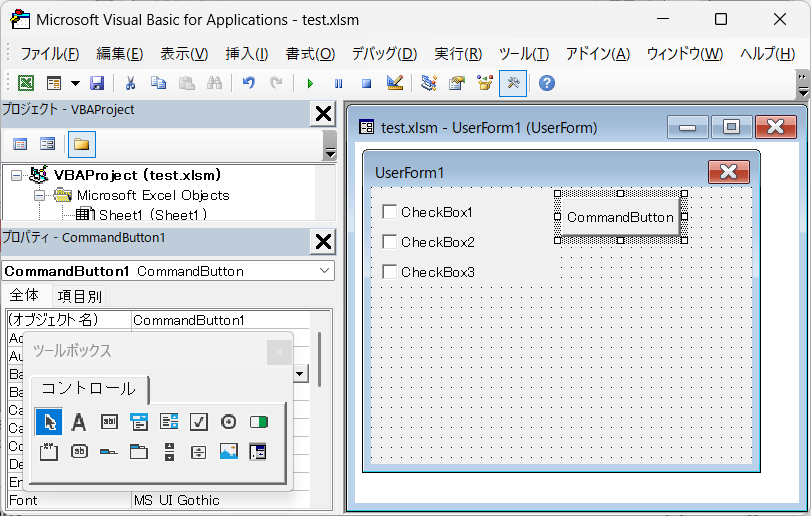Pick the MultiPage control in toolbox
811x516 pixels.
coord(139,451)
